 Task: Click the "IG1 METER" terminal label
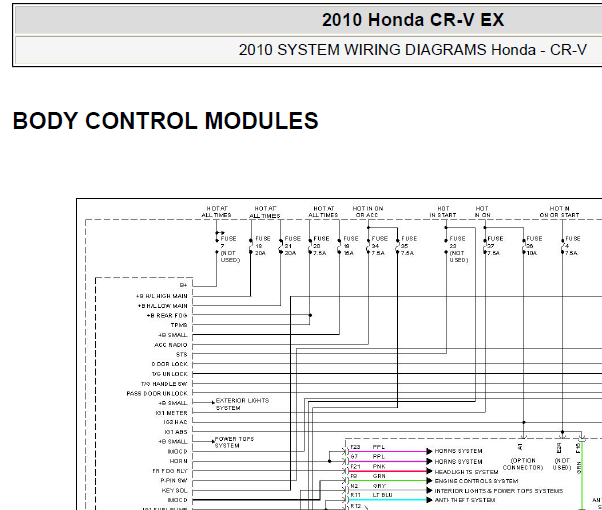click(171, 413)
